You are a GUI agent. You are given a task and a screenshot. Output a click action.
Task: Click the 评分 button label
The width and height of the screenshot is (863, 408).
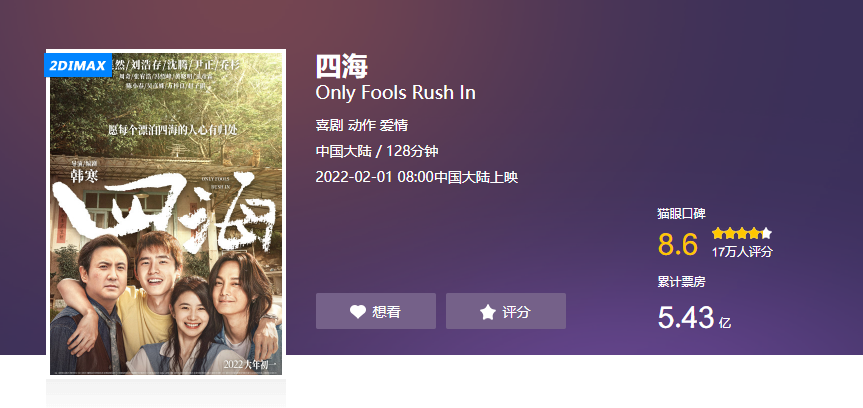tap(516, 312)
